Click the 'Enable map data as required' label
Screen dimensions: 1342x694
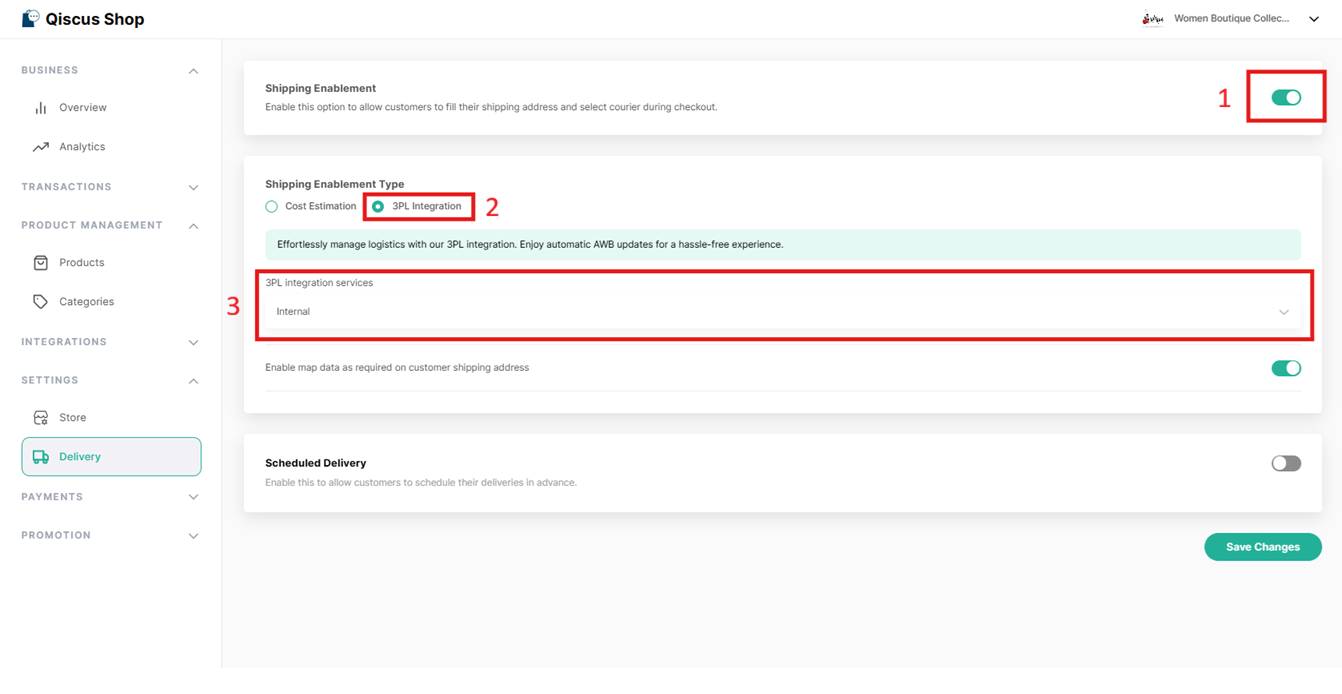pos(397,368)
